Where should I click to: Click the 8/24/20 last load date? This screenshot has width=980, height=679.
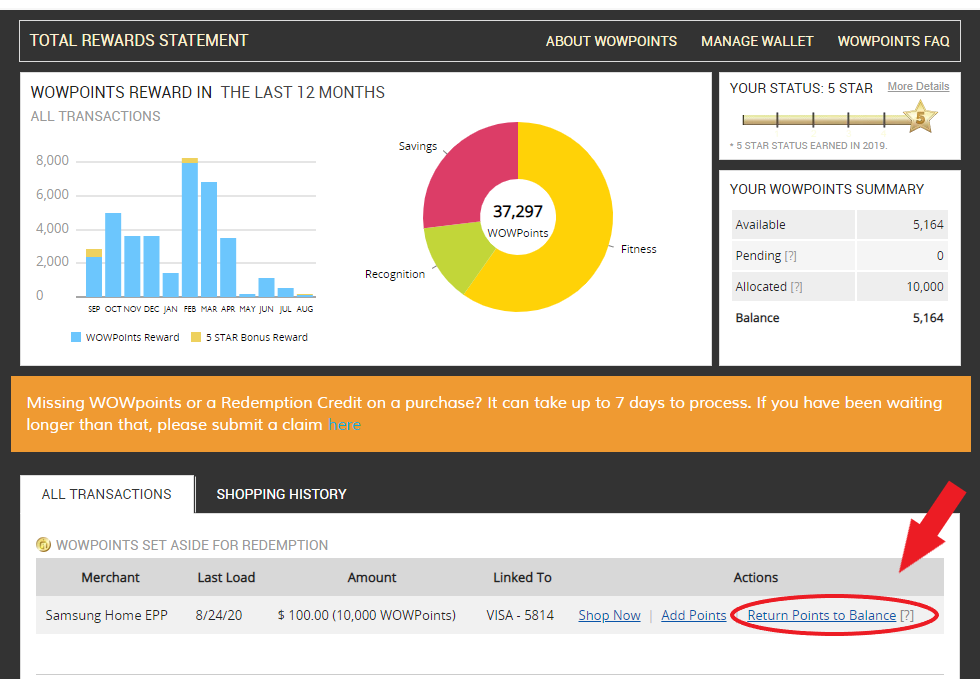click(219, 615)
